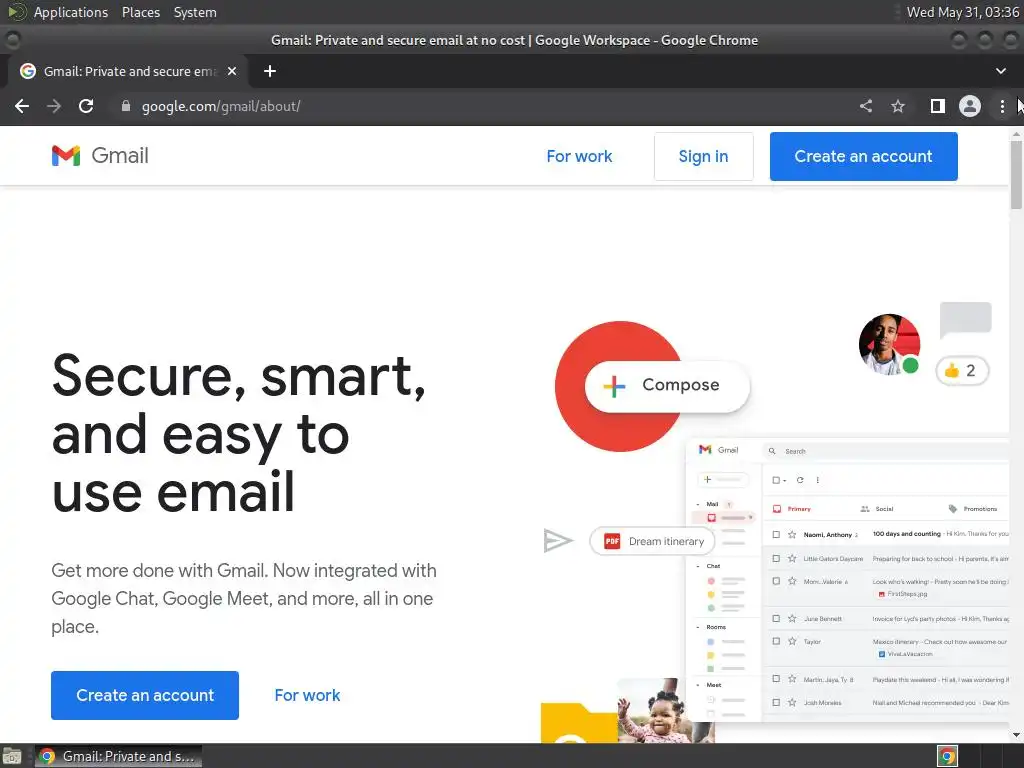Viewport: 1024px width, 768px height.
Task: Click the clock showing Wed May 31
Action: click(963, 12)
